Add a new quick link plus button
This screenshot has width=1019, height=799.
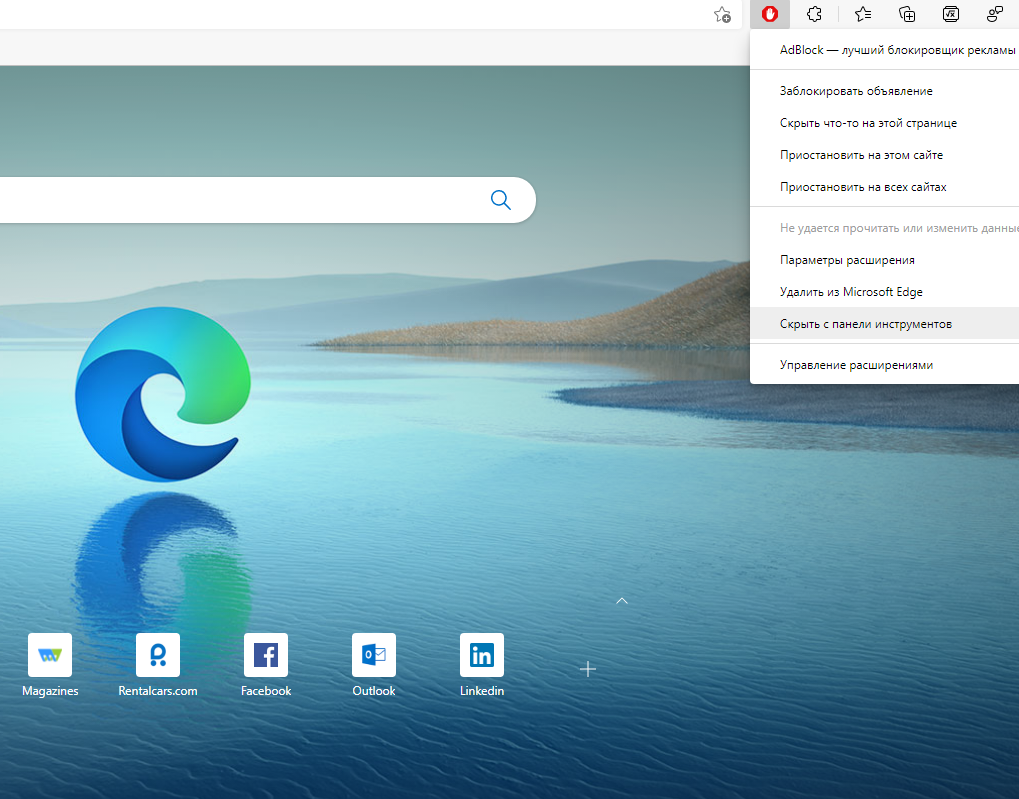[587, 669]
